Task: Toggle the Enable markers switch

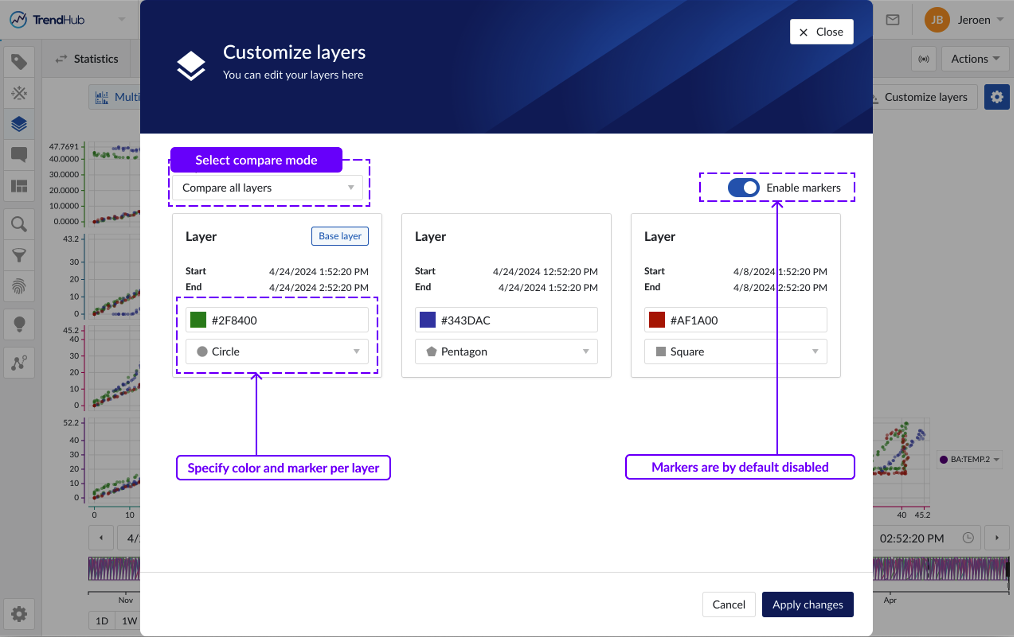Action: [743, 188]
